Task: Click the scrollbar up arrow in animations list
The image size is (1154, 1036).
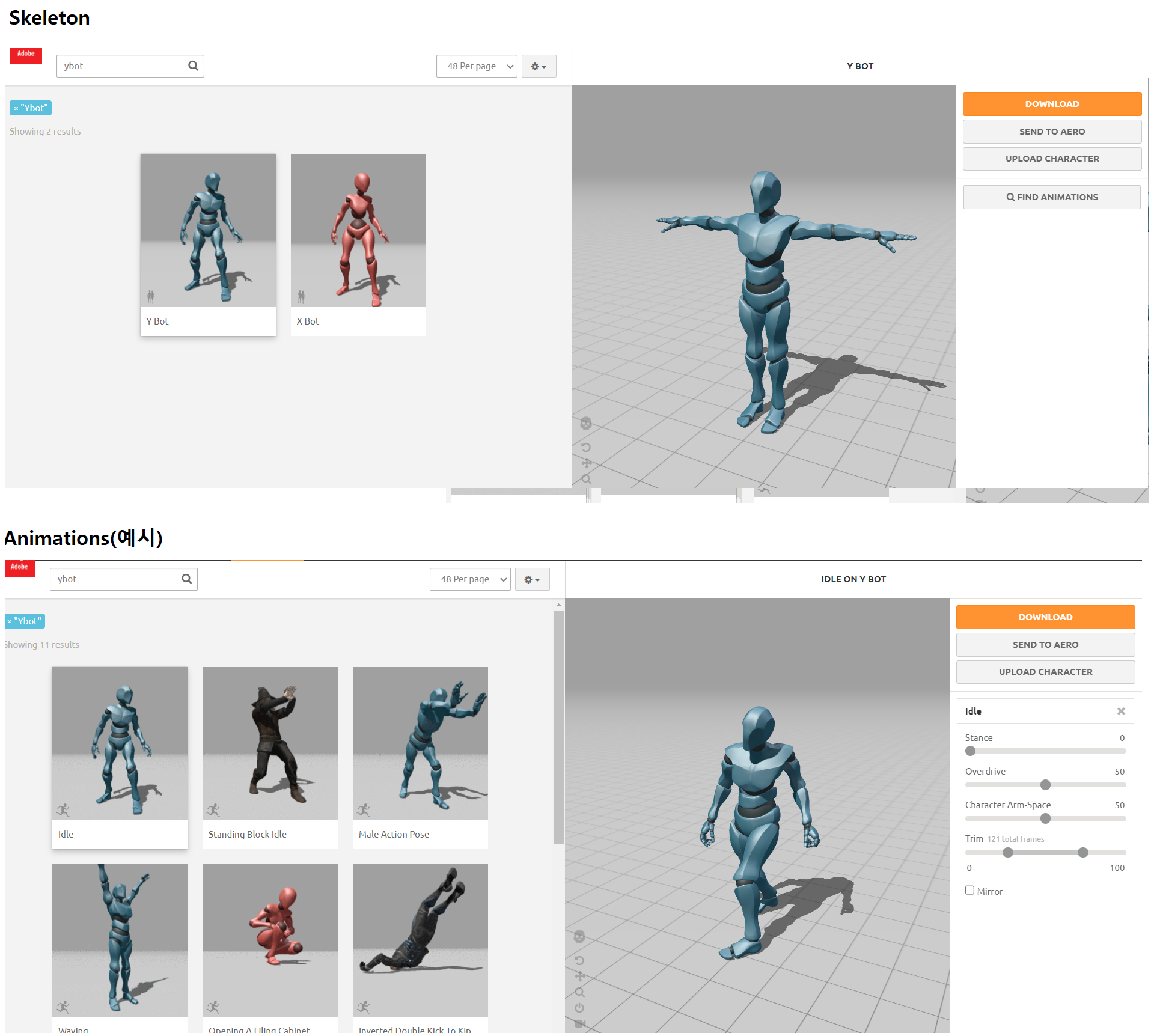Action: (558, 605)
